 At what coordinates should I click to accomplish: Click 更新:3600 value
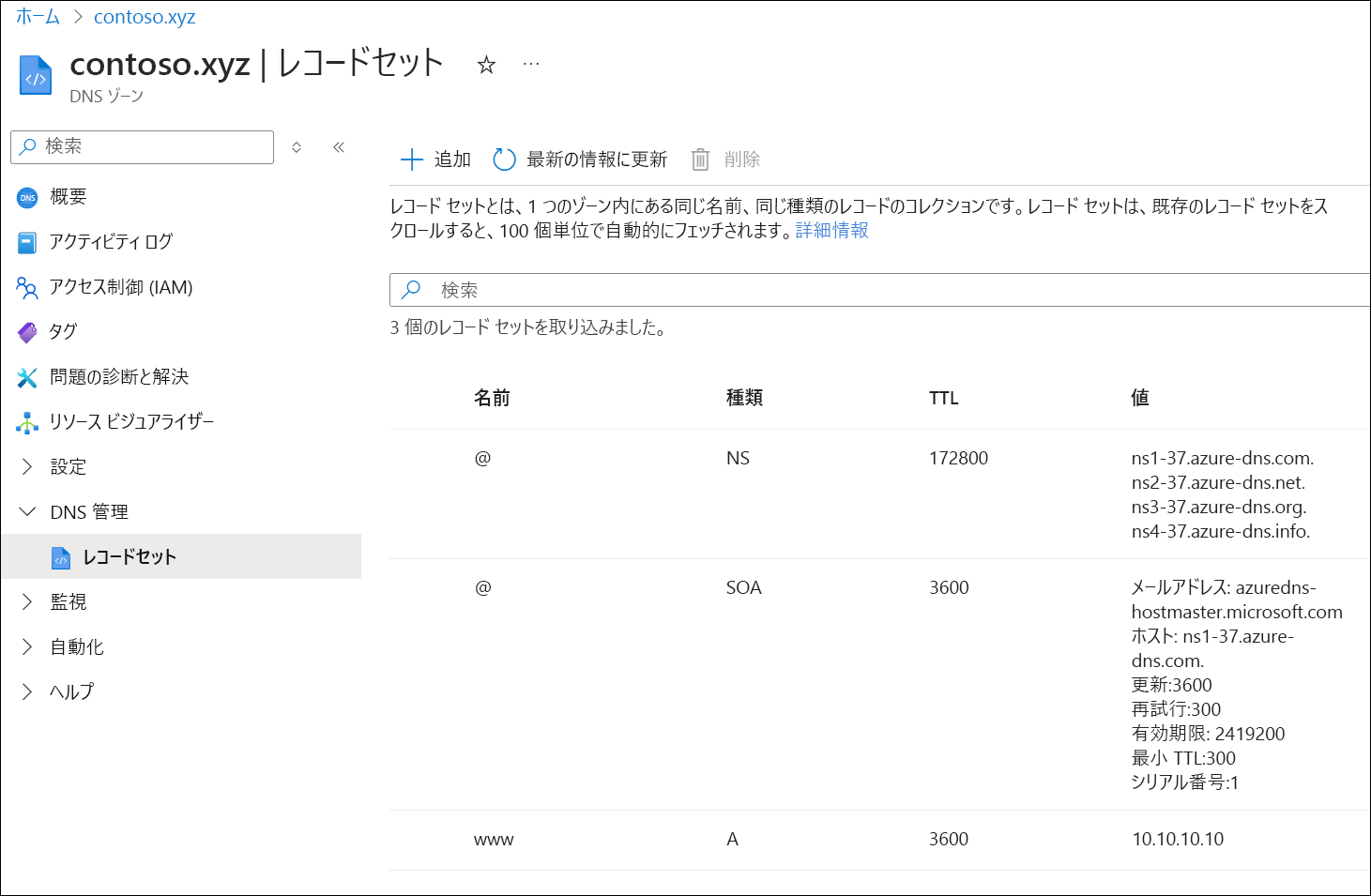tap(1172, 685)
